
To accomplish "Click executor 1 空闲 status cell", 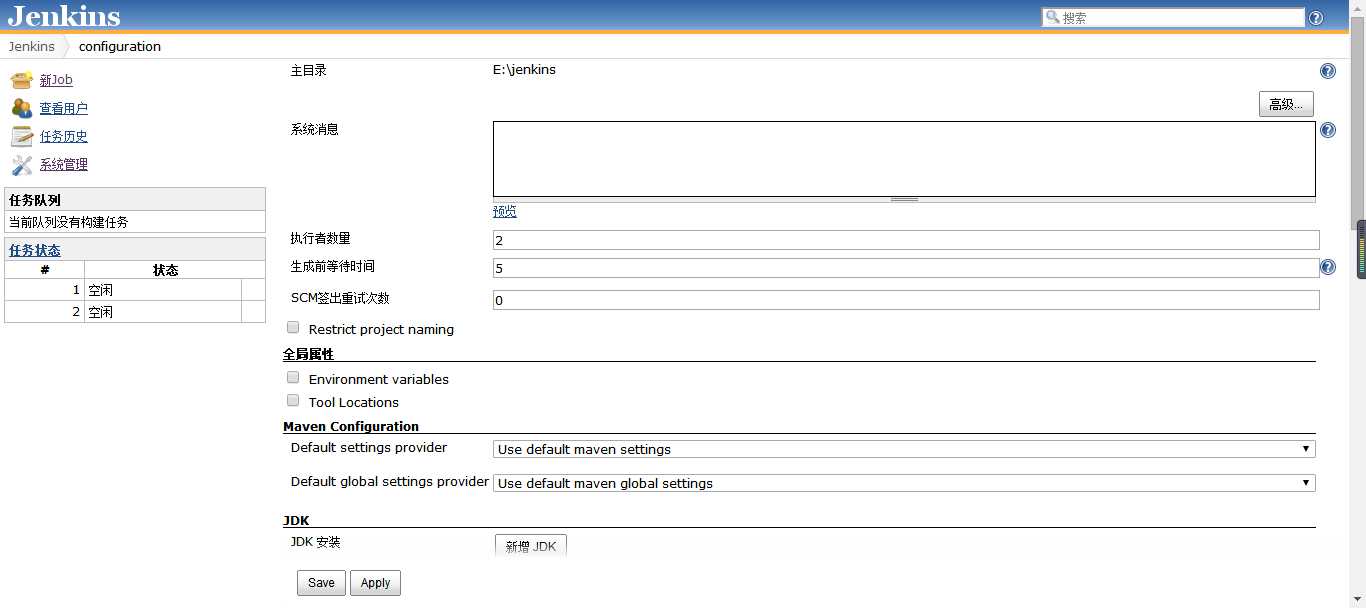I will click(x=163, y=290).
